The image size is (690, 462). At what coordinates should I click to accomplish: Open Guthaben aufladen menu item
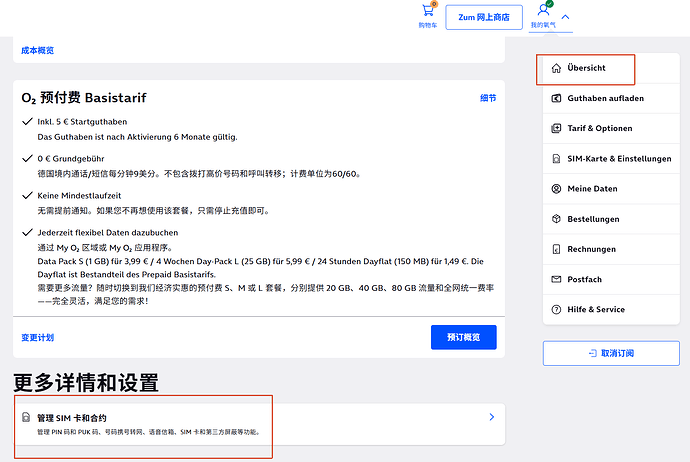[x=611, y=98]
